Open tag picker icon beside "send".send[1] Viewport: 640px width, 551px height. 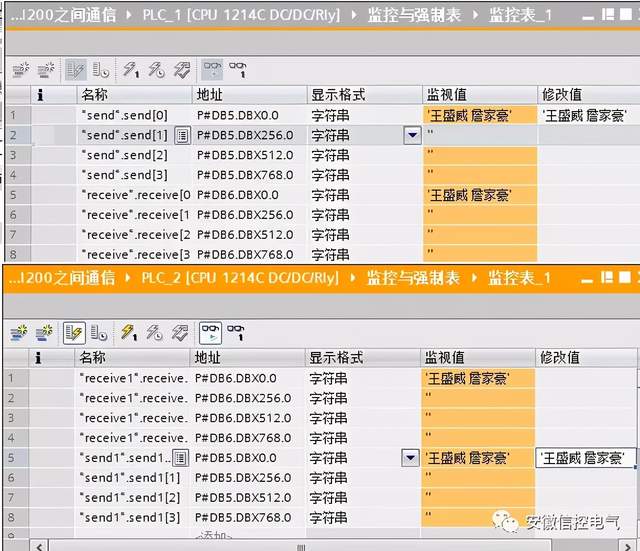click(182, 135)
